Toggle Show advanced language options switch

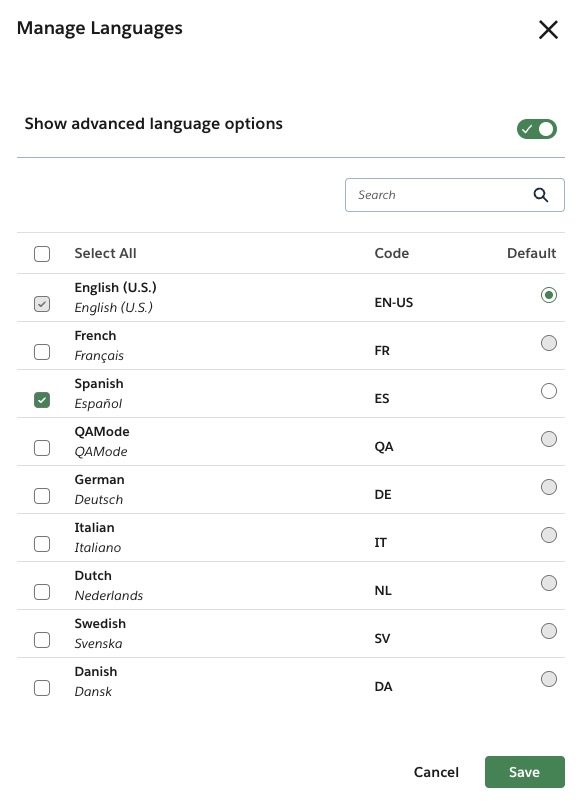tap(536, 129)
